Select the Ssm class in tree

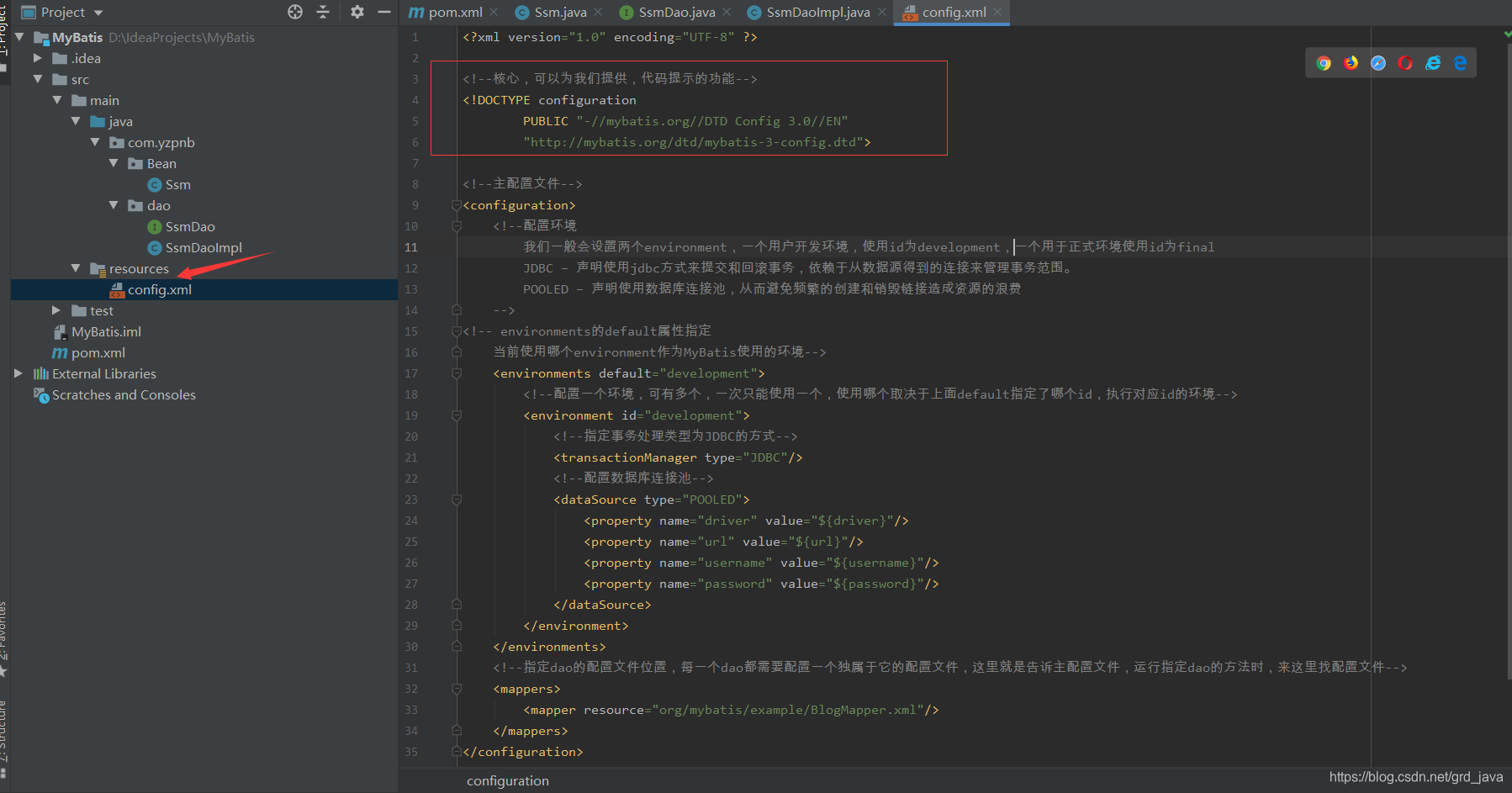(x=177, y=184)
